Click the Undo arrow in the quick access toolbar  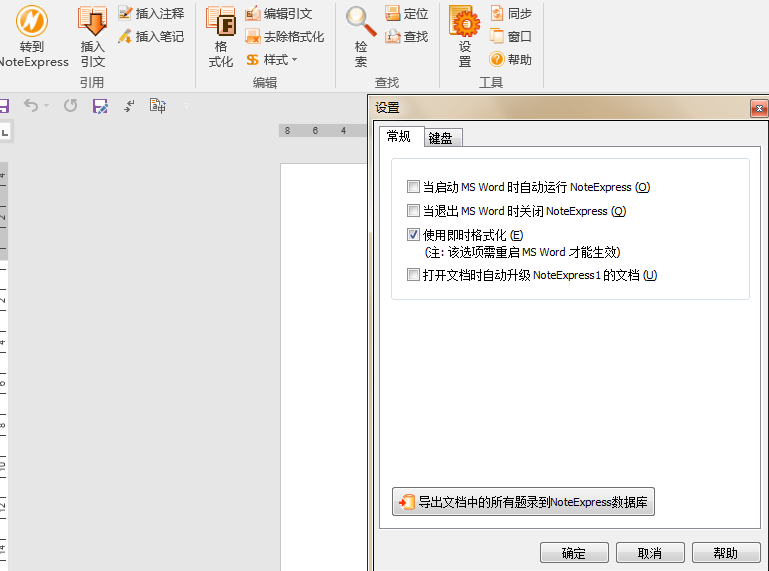pos(31,105)
